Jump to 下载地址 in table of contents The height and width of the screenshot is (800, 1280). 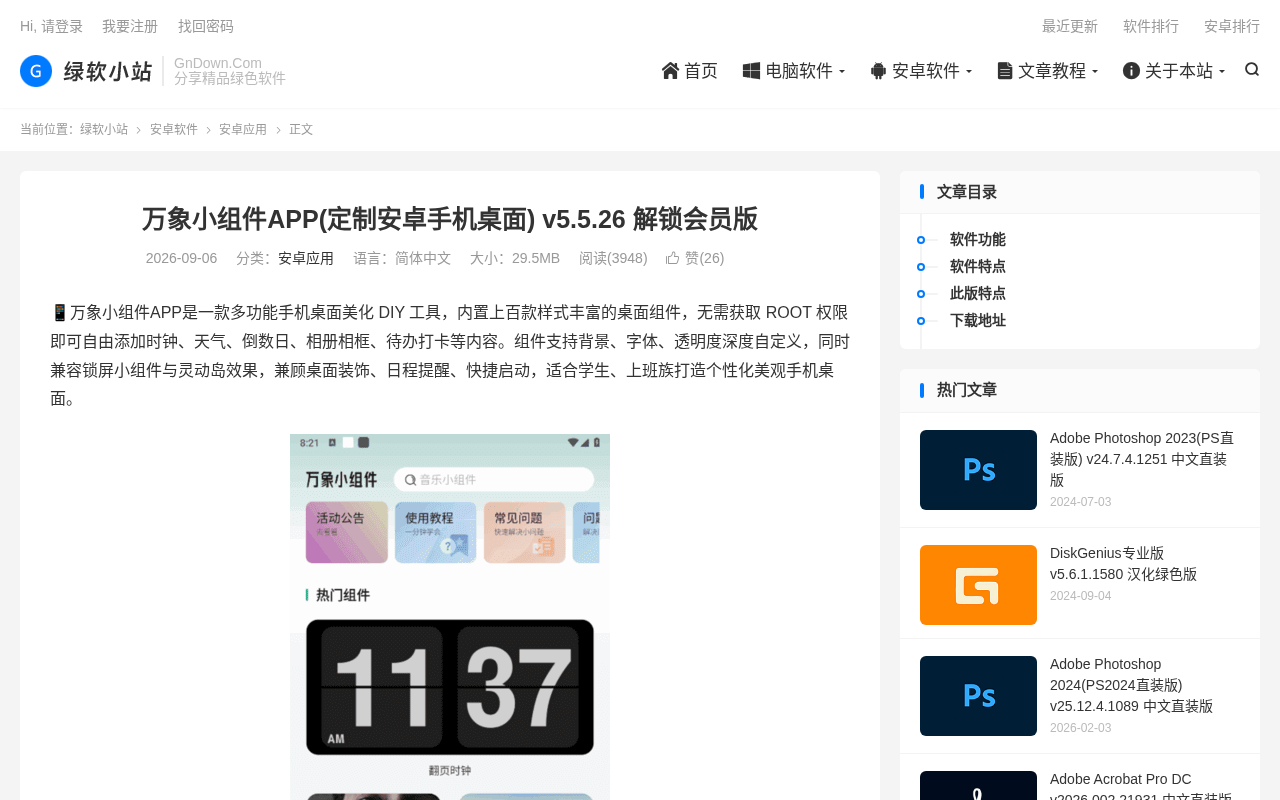tap(978, 320)
